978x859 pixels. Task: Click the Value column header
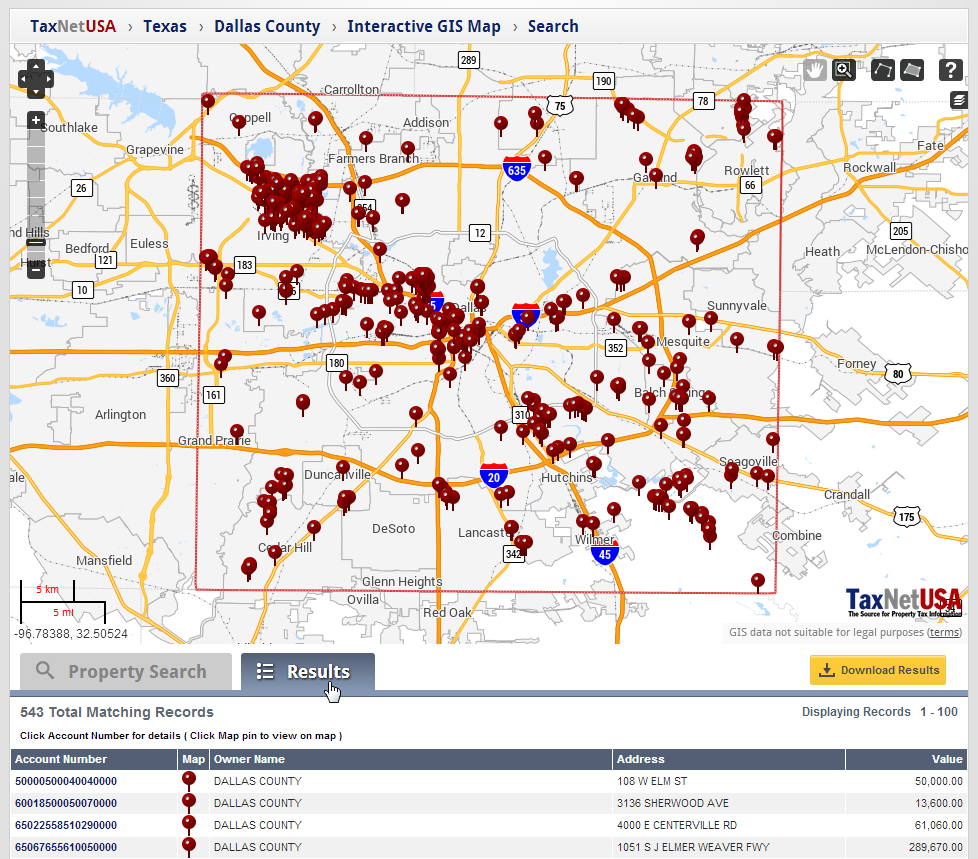click(907, 759)
